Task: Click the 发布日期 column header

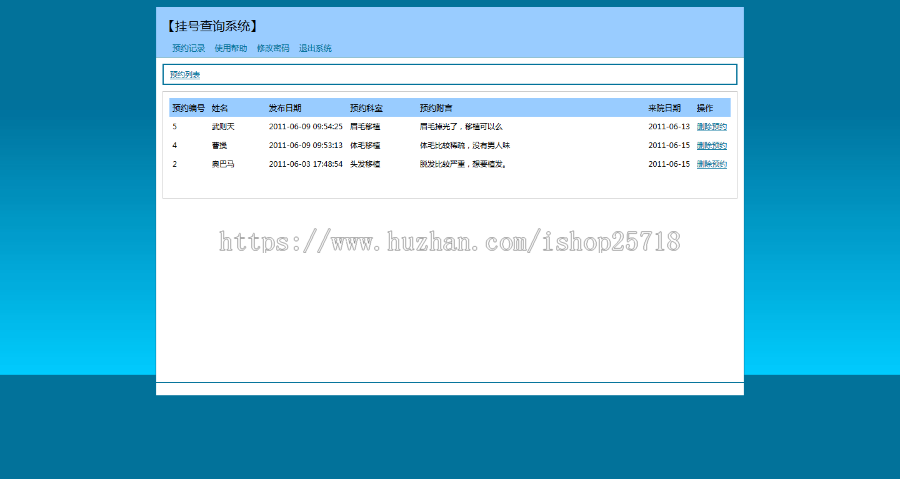Action: coord(285,108)
